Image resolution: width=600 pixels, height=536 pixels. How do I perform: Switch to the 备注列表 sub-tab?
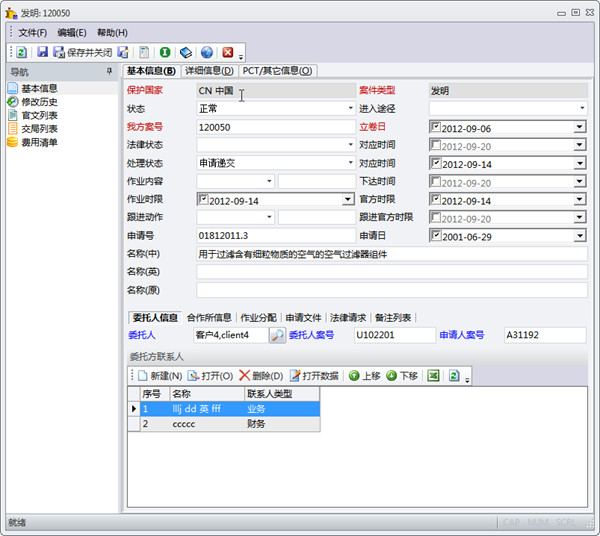393,318
